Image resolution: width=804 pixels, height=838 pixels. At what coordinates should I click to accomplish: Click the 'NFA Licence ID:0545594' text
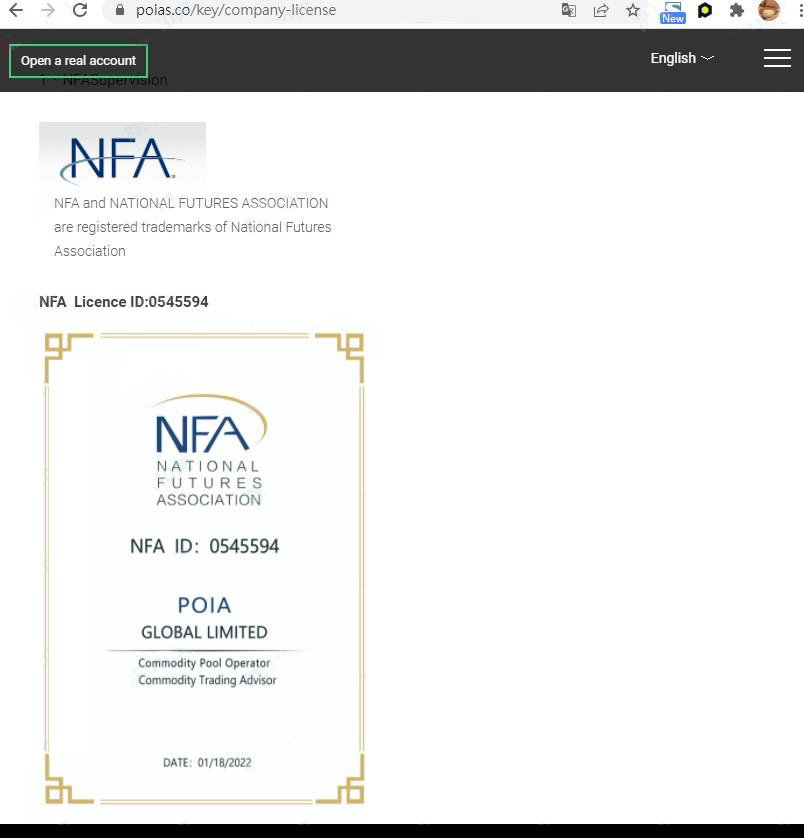pyautogui.click(x=124, y=302)
